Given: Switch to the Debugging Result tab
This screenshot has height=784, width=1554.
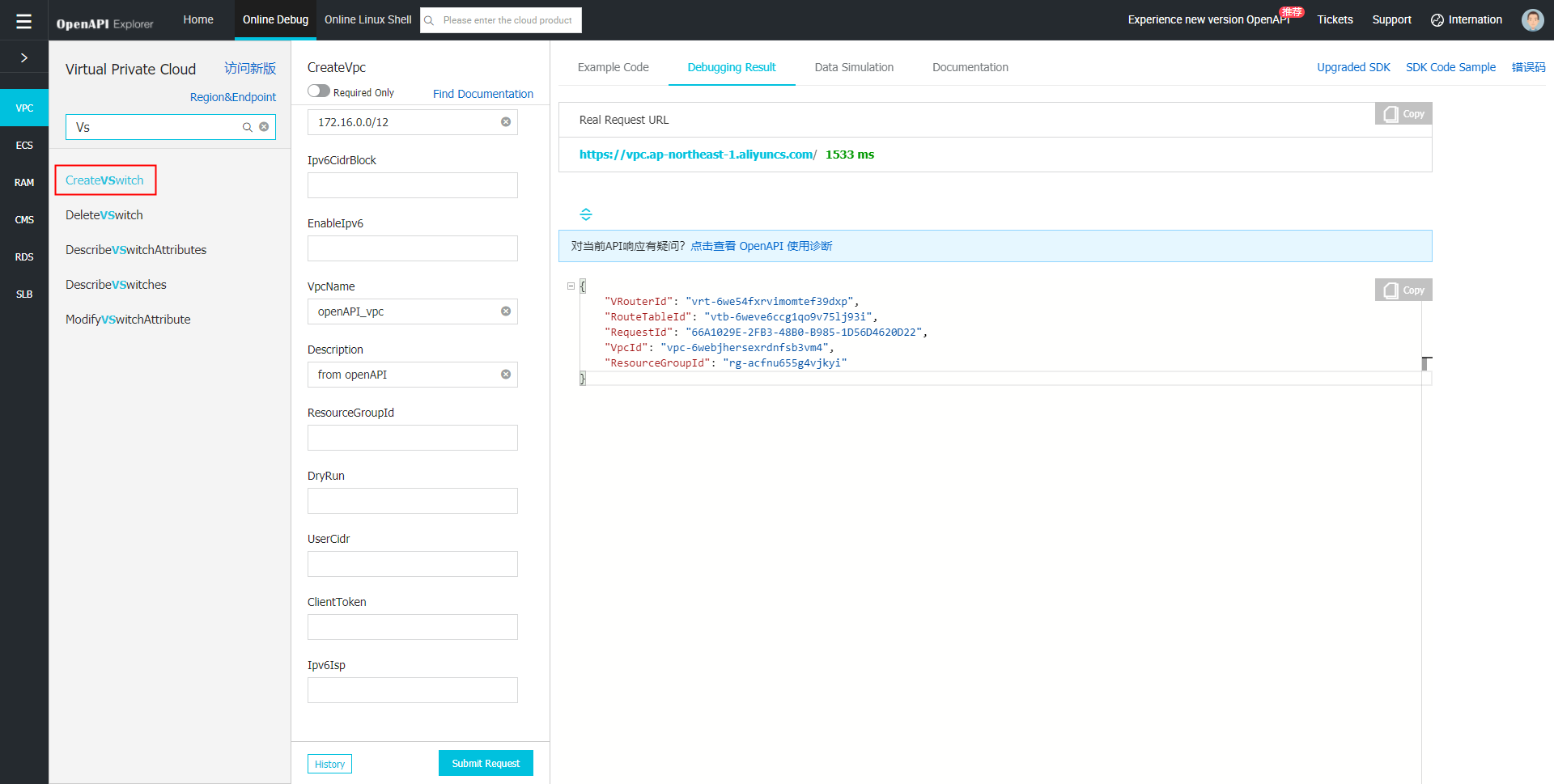Looking at the screenshot, I should [732, 67].
